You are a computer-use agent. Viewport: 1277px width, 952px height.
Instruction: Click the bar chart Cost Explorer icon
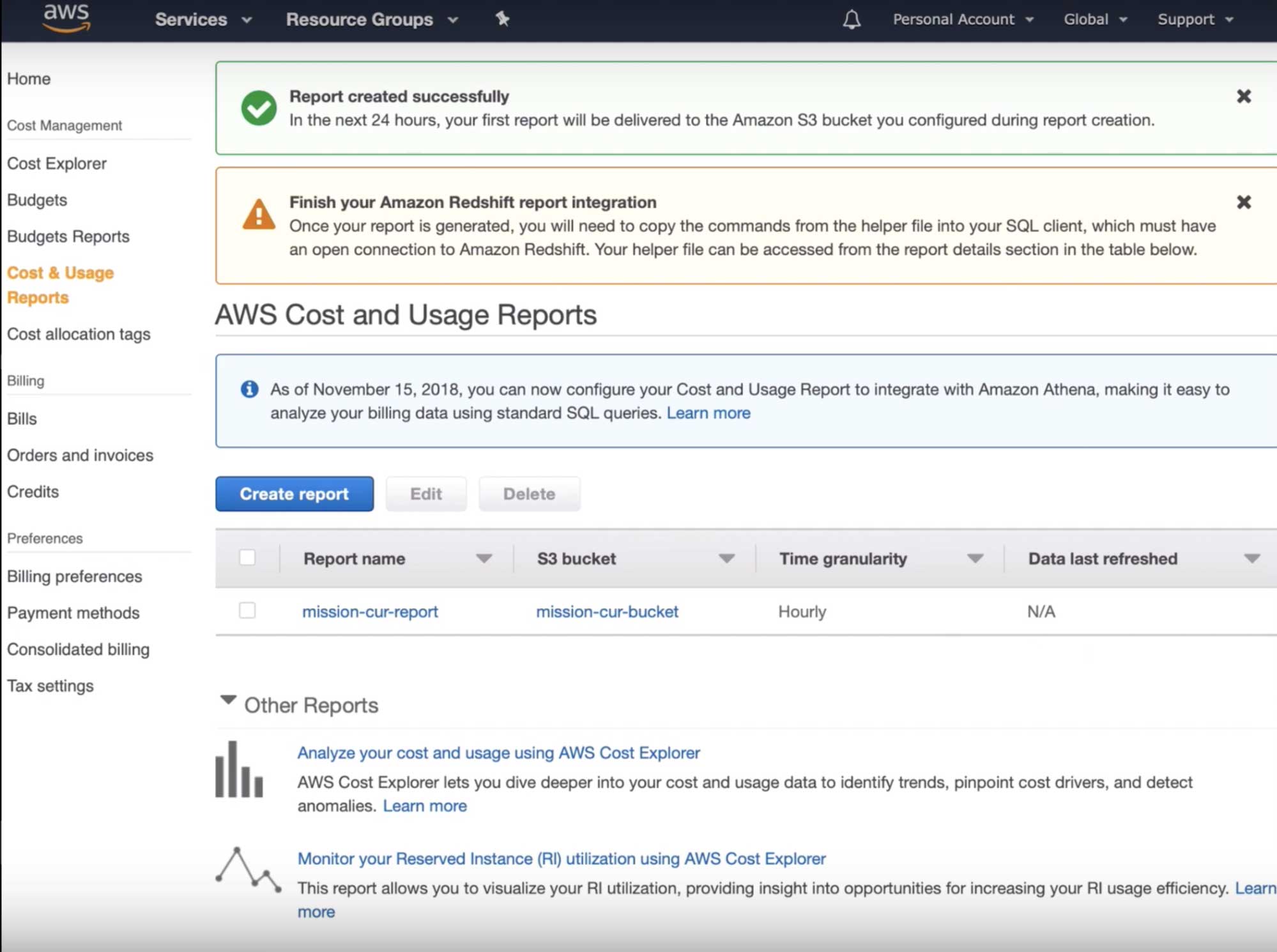tap(239, 769)
